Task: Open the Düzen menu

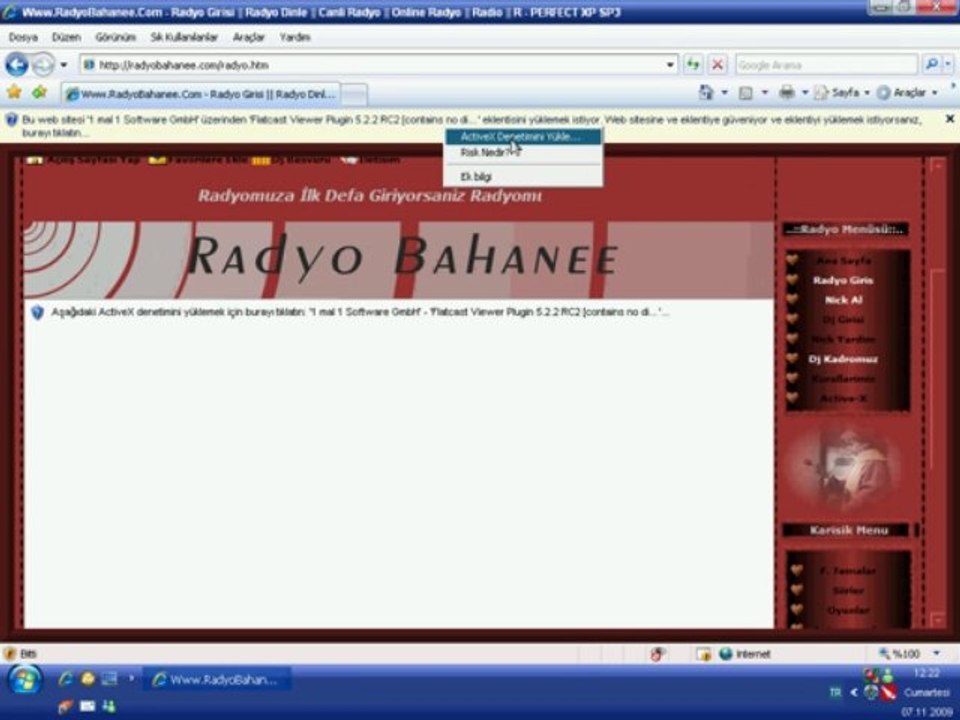Action: click(x=66, y=37)
